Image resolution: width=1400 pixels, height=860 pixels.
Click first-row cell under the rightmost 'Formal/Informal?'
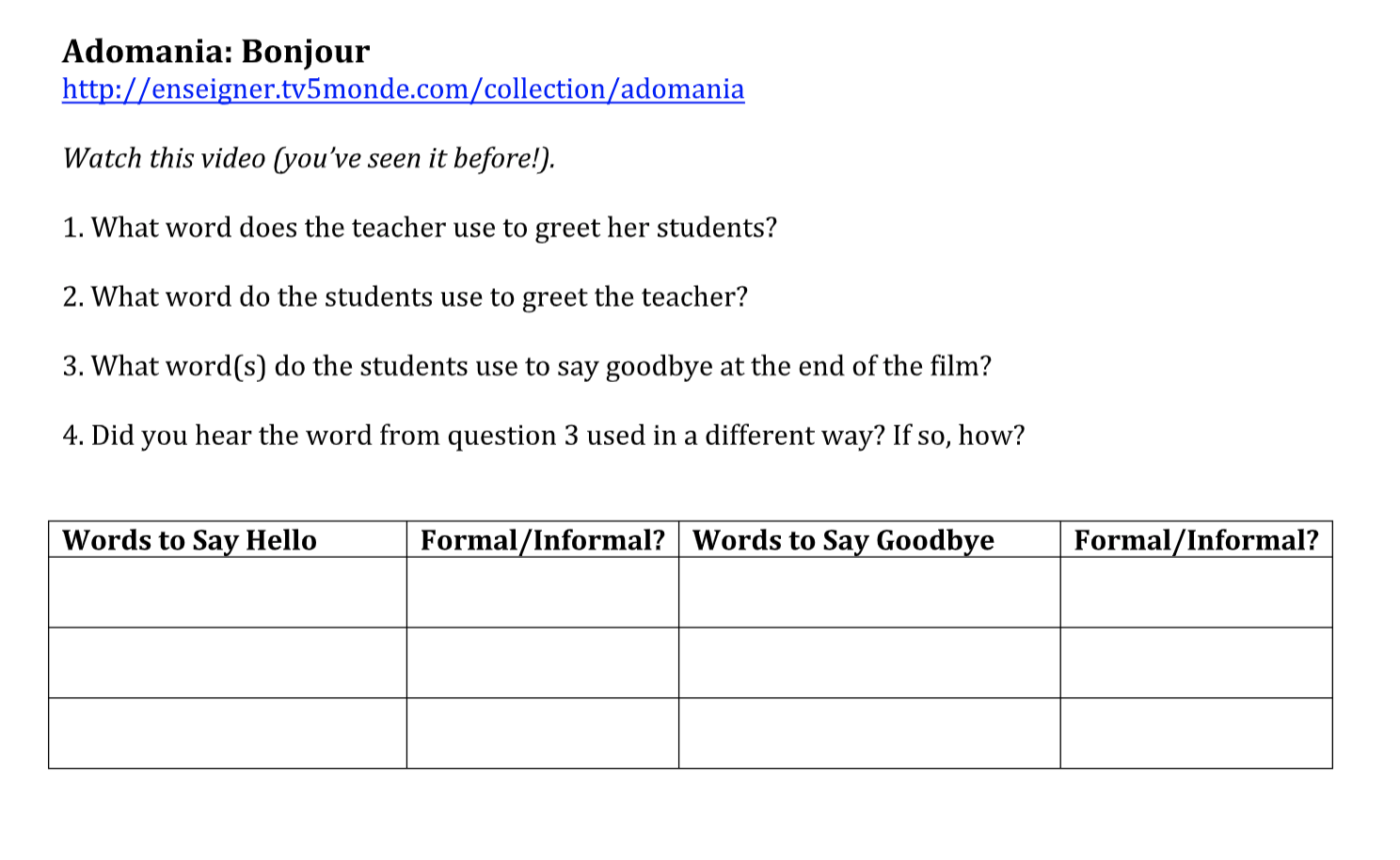pos(1196,593)
